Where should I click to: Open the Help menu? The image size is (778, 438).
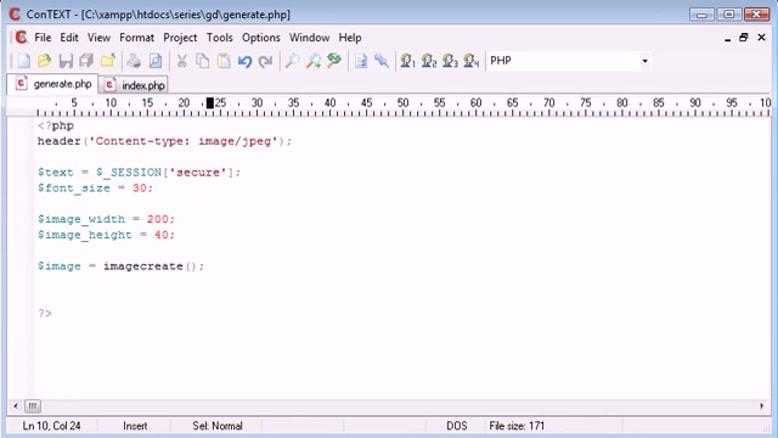pos(350,38)
